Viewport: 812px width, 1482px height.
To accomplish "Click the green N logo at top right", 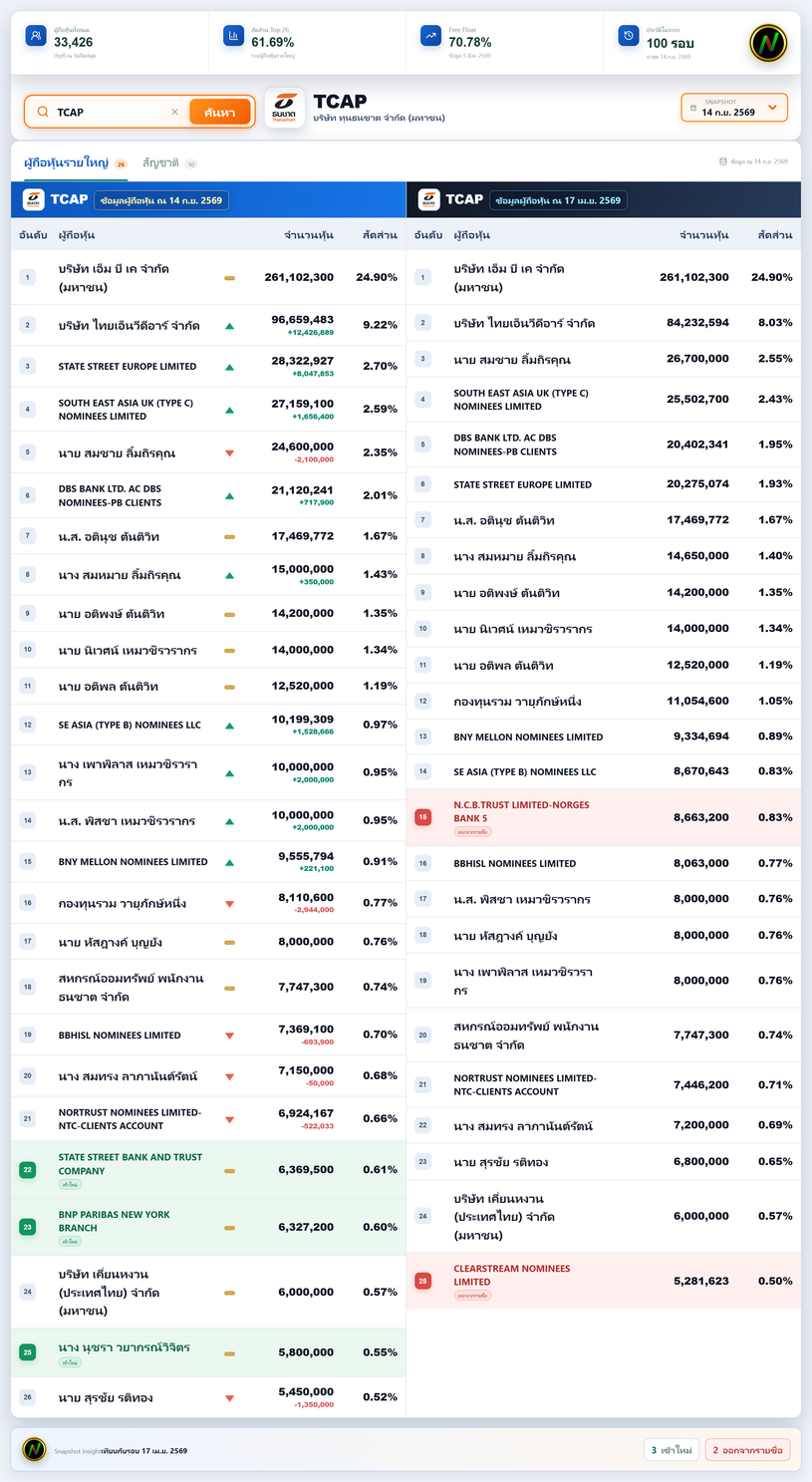I will coord(768,43).
